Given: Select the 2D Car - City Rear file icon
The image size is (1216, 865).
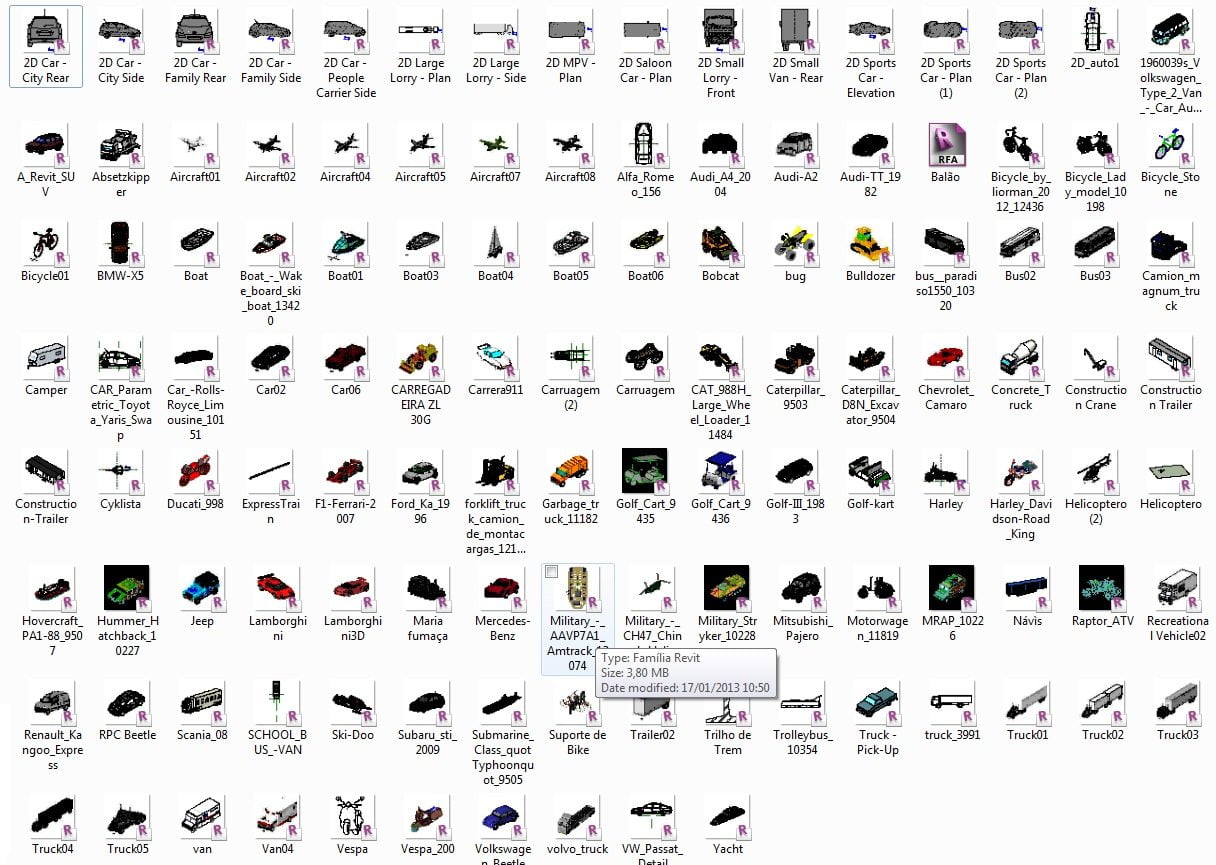Looking at the screenshot, I should [x=45, y=33].
